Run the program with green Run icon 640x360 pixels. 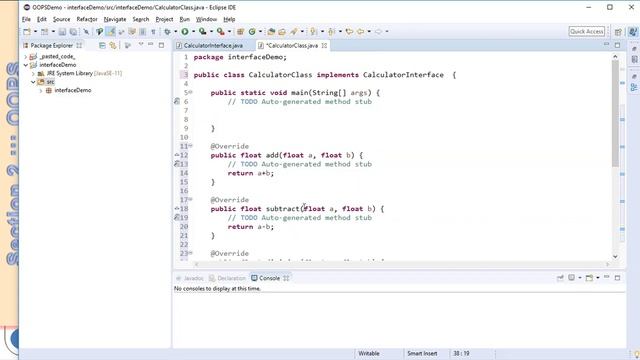pos(185,31)
